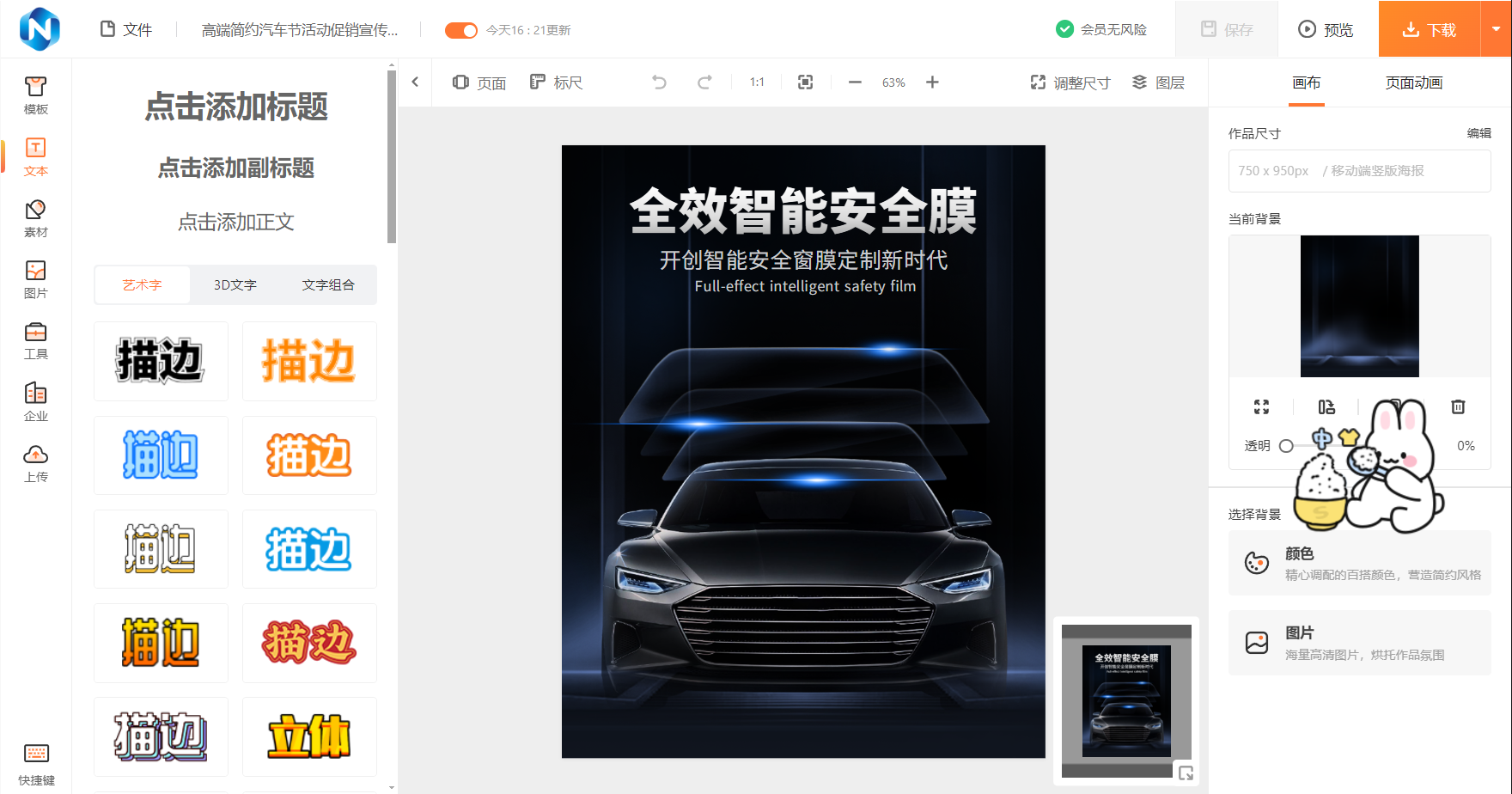
Task: Open the 模板 templates sidebar panel
Action: [x=35, y=95]
